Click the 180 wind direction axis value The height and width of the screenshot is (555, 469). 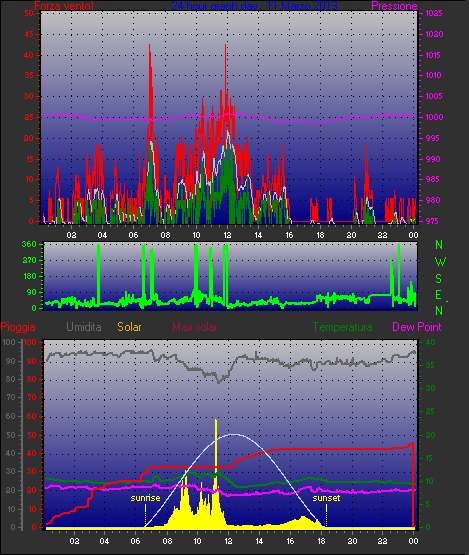pyautogui.click(x=29, y=276)
